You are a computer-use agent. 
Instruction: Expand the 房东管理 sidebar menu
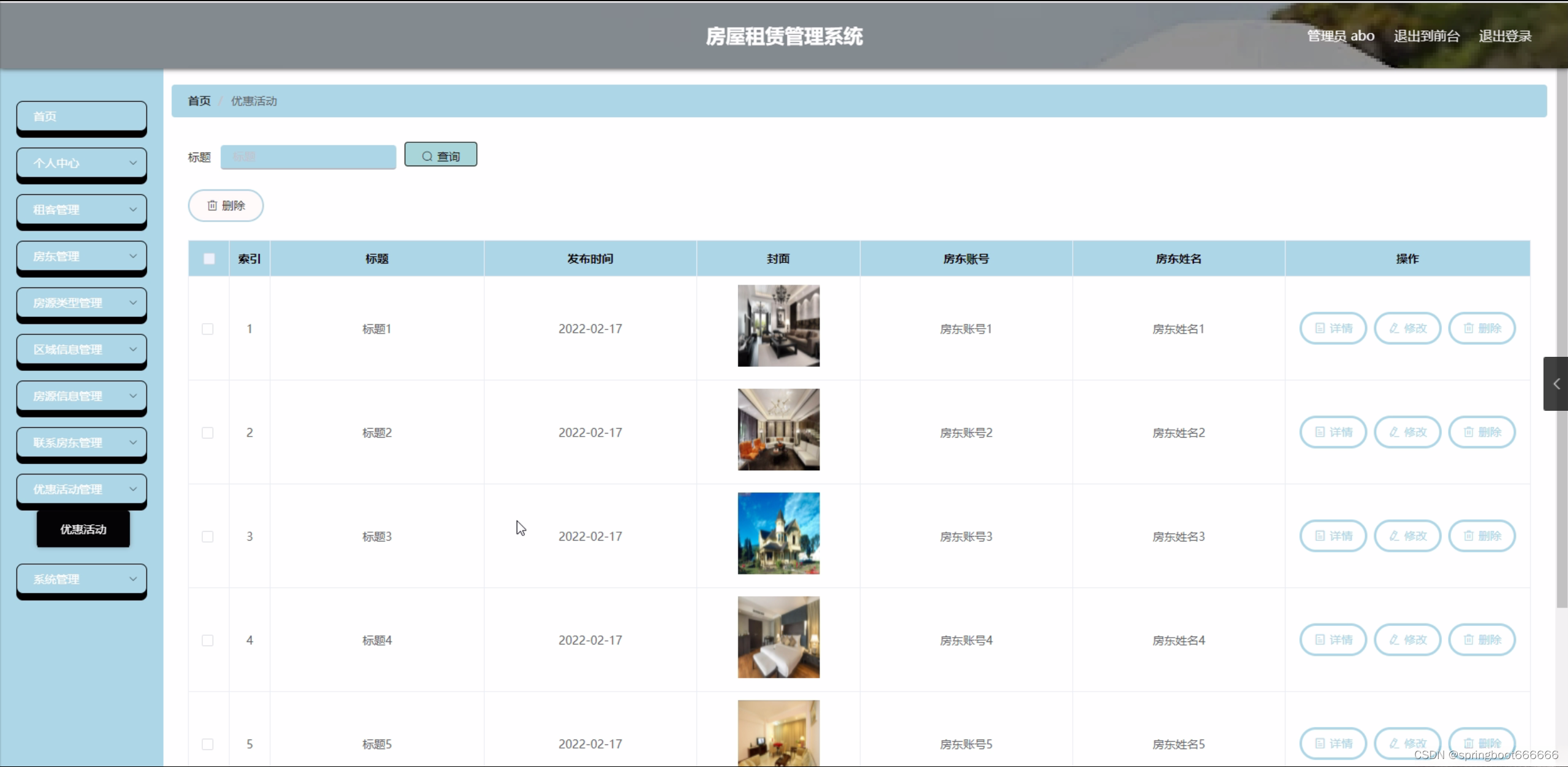(x=82, y=256)
